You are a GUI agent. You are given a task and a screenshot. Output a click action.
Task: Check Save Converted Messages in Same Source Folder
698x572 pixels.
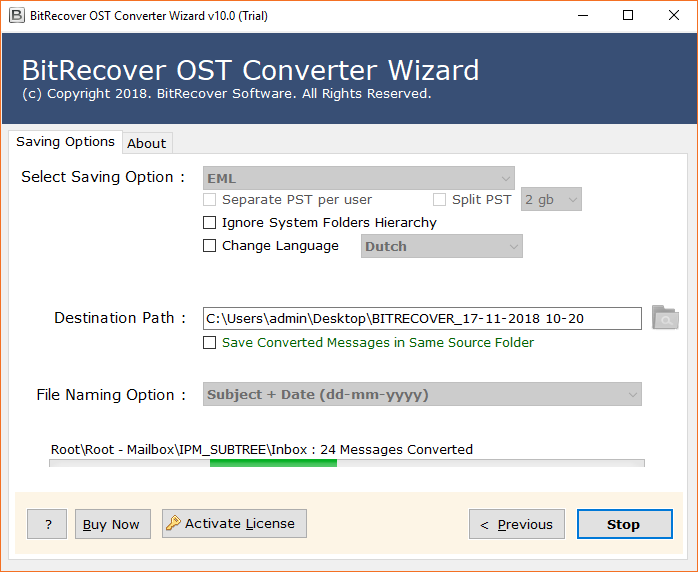209,342
